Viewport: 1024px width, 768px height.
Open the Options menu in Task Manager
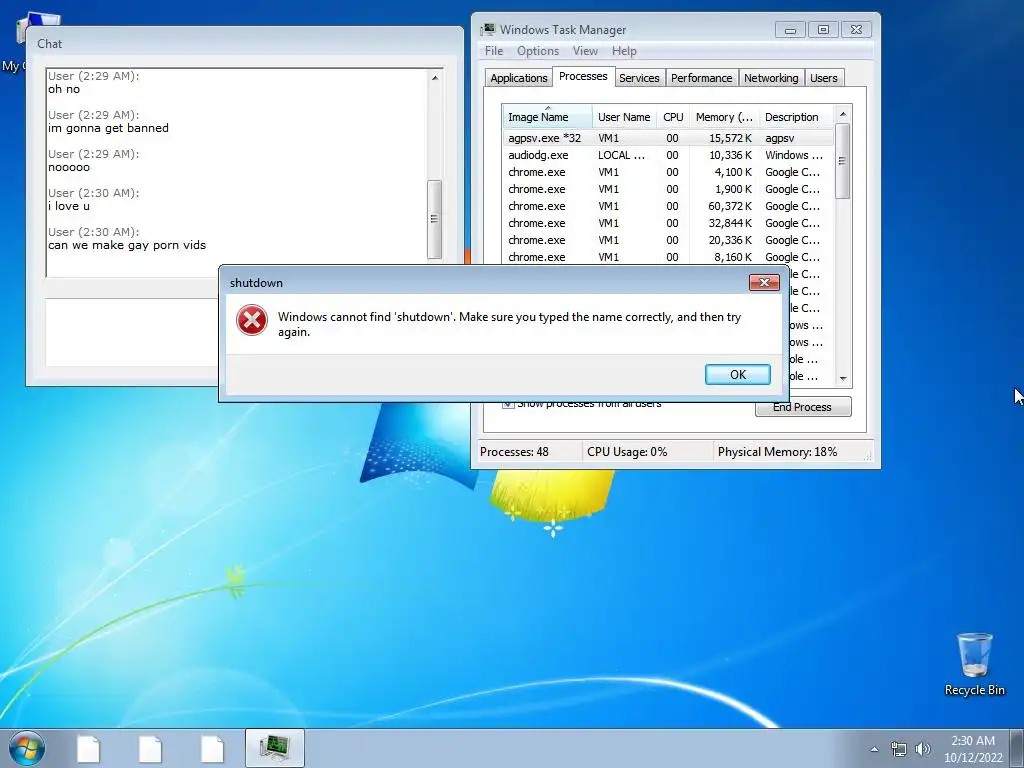[x=537, y=50]
